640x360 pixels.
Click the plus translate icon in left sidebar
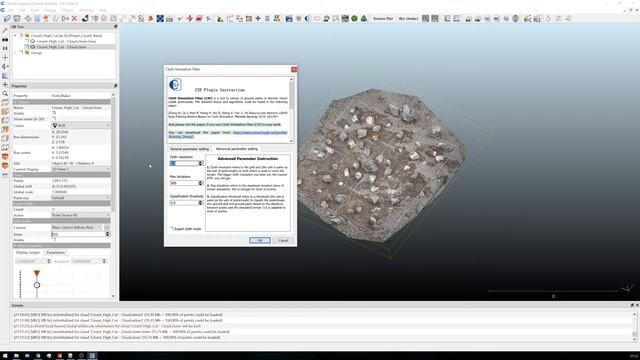pos(5,84)
